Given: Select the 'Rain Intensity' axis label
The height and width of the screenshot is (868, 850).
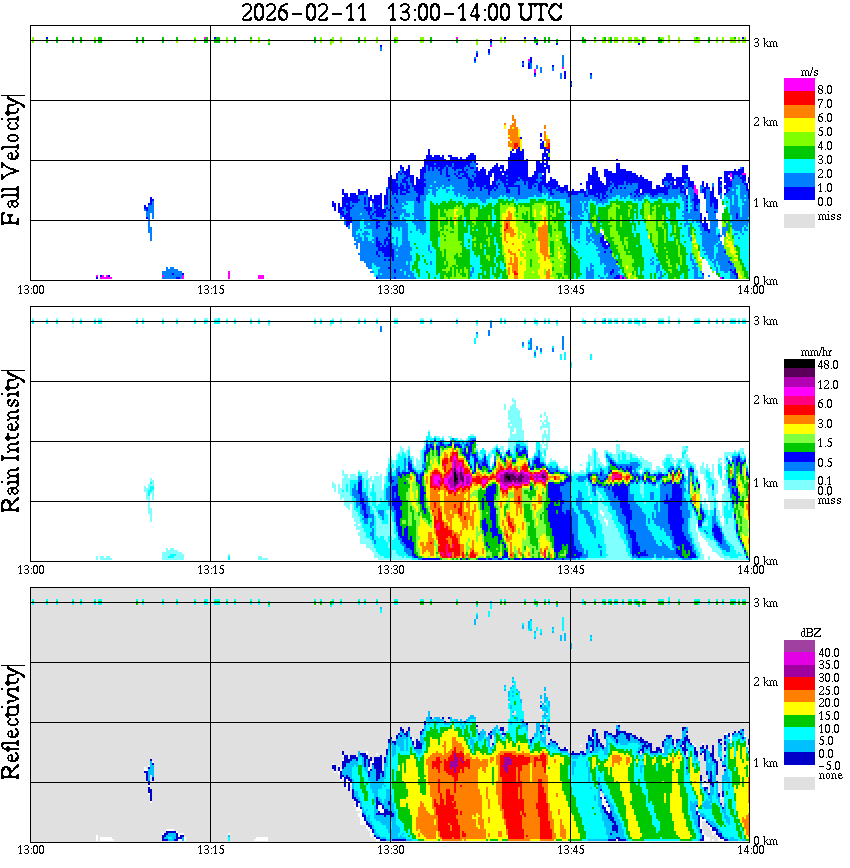Looking at the screenshot, I should [x=11, y=442].
